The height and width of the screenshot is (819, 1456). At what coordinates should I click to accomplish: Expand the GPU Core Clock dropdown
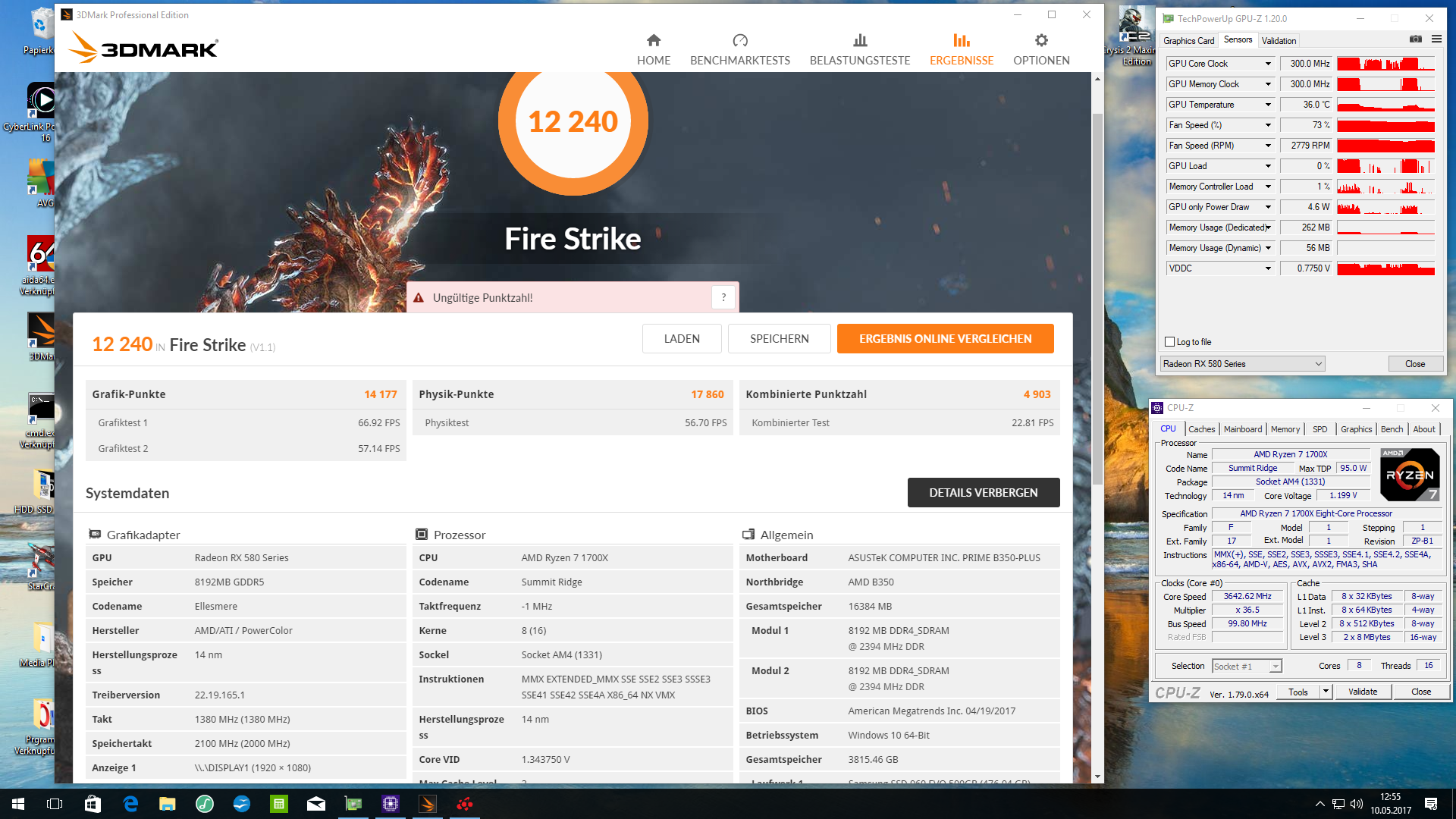click(x=1267, y=64)
